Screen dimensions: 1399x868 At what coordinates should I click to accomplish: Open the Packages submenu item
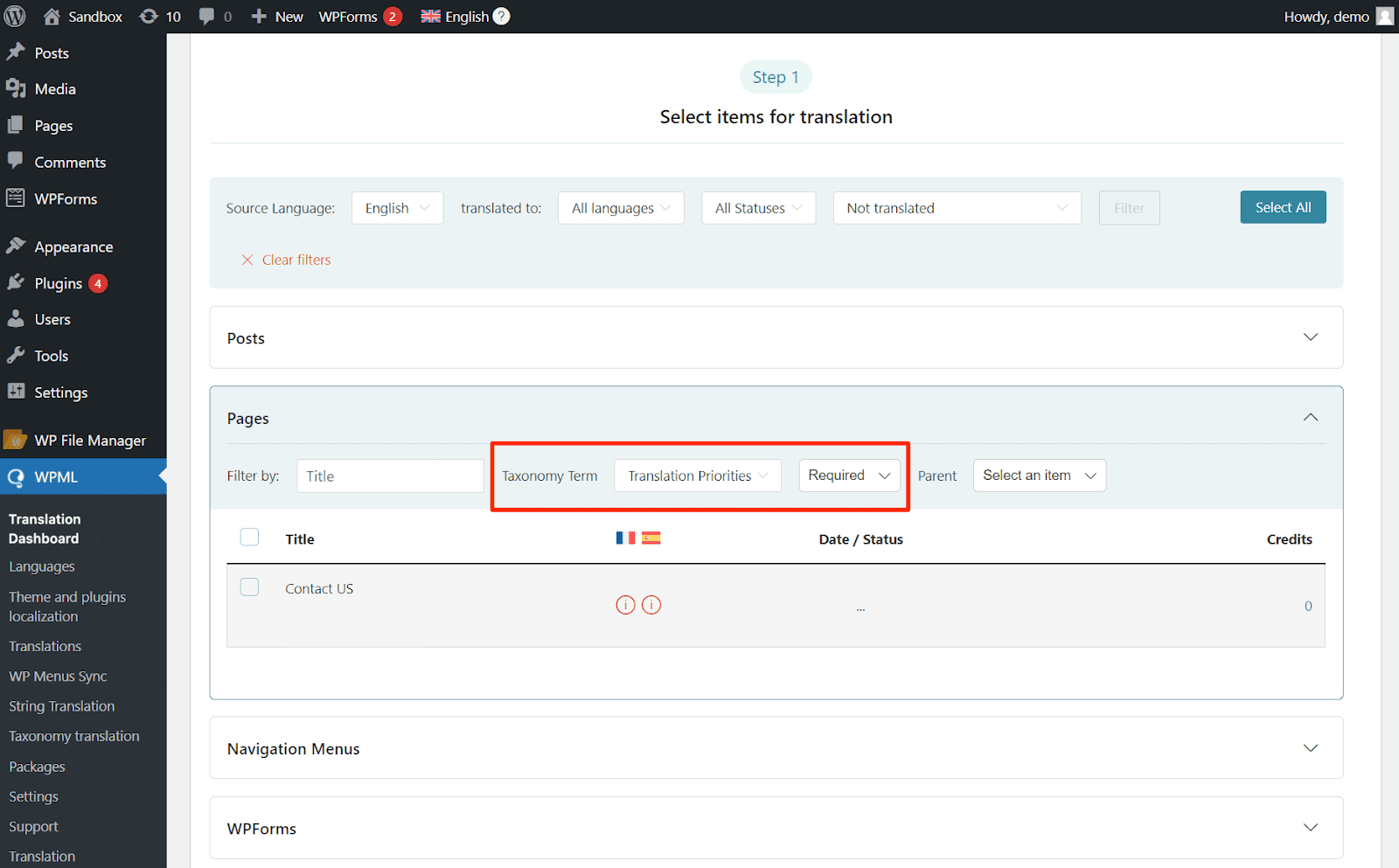[x=37, y=767]
